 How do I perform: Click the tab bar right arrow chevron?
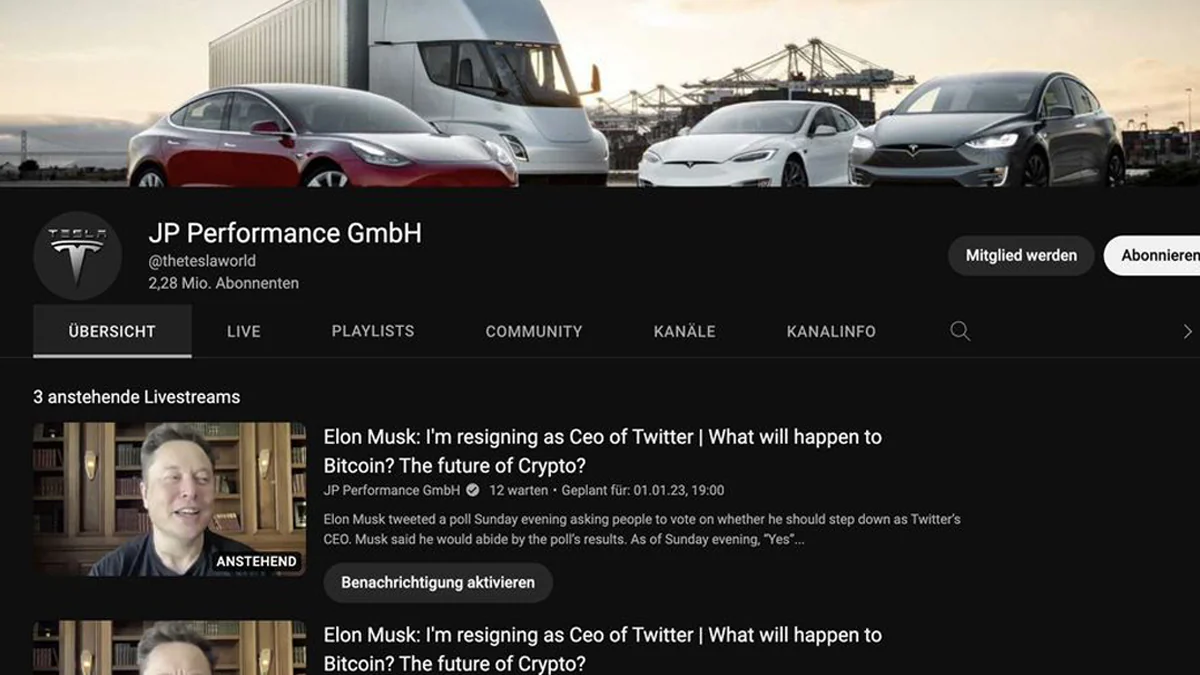pos(1187,331)
